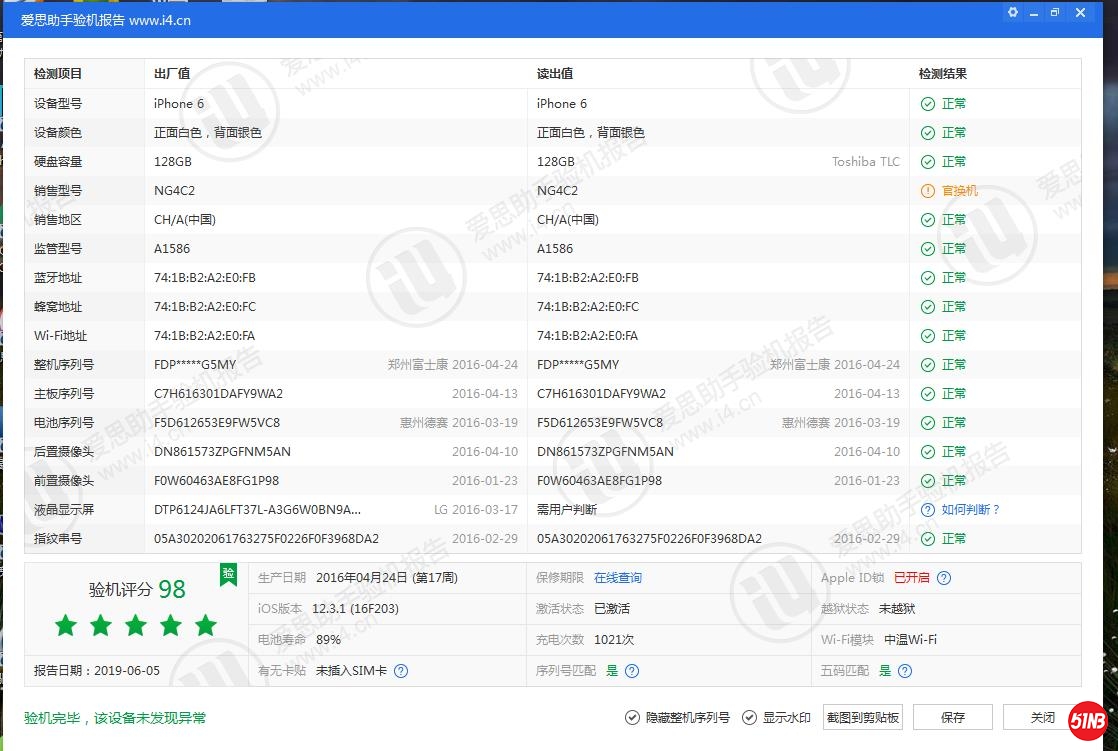This screenshot has width=1118, height=751.
Task: Click the green check icon in 设备型号 row
Action: (928, 104)
